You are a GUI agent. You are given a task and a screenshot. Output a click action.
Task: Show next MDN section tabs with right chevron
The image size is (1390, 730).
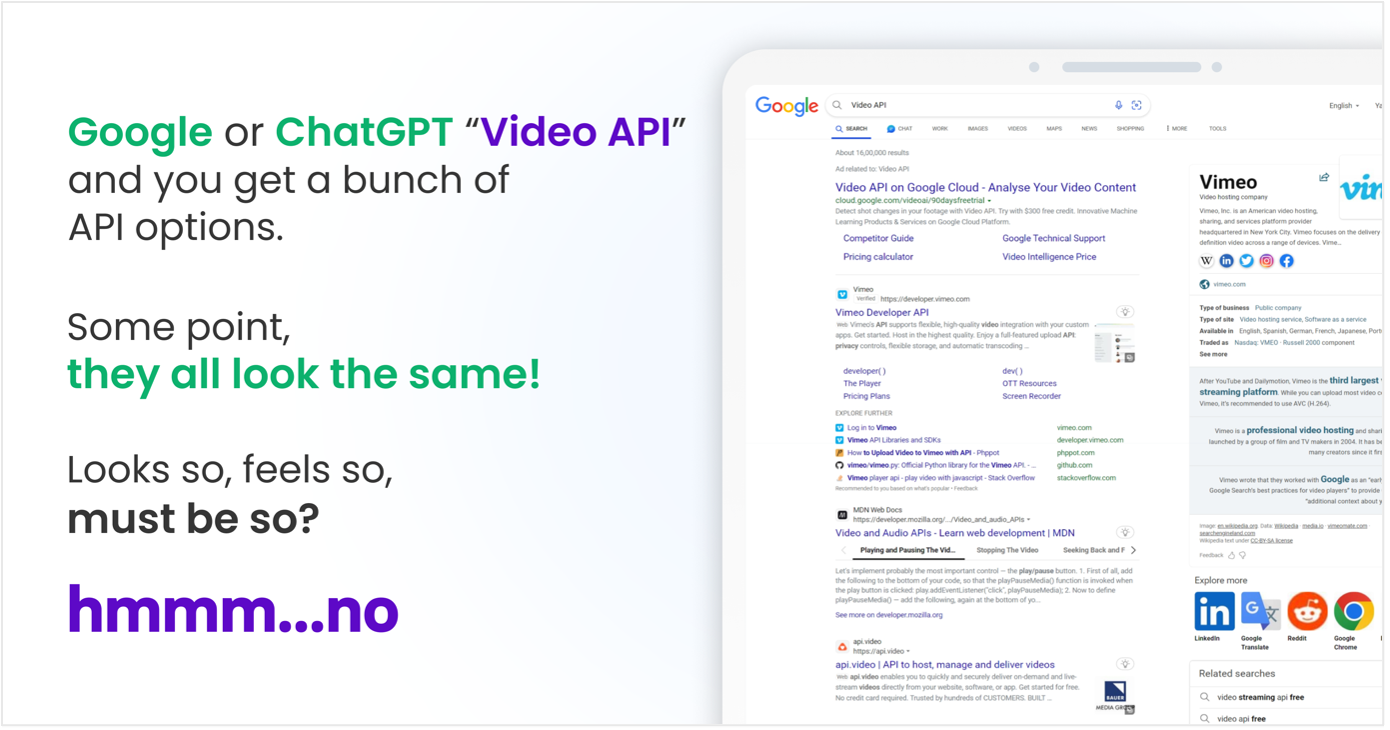1133,550
